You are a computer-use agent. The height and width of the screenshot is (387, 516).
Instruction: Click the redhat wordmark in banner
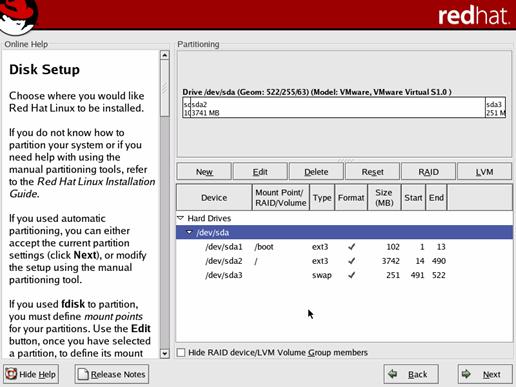click(x=474, y=15)
